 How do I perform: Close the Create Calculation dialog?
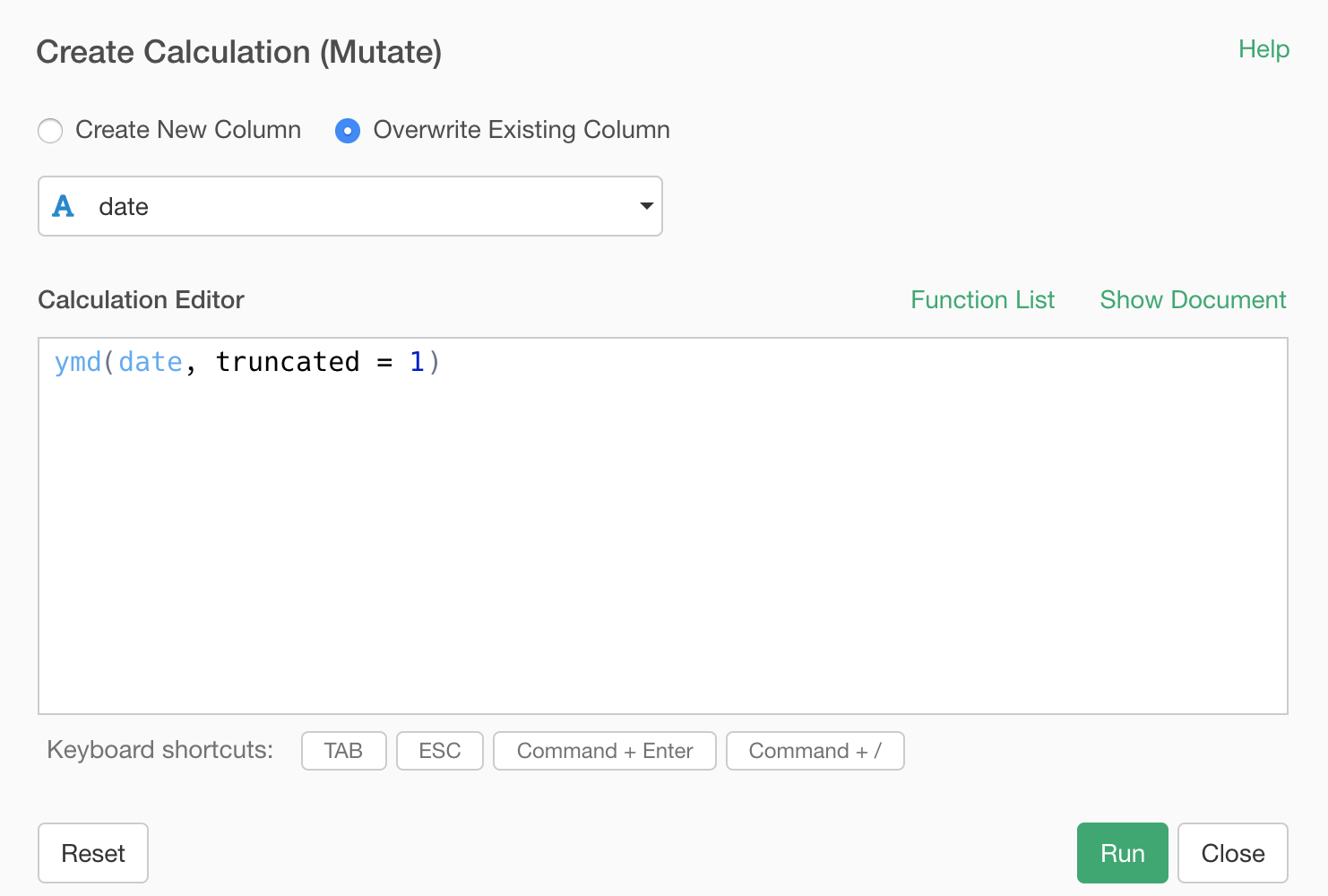click(1232, 853)
